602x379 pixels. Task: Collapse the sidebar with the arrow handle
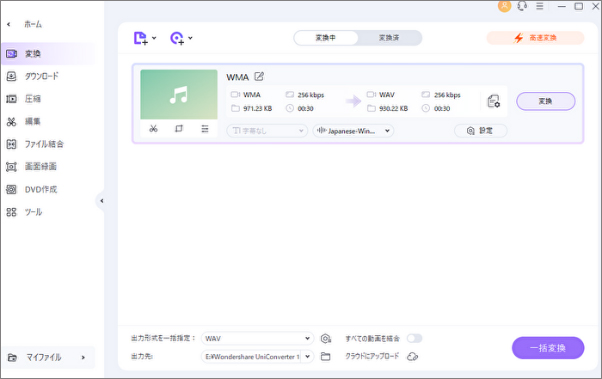click(x=101, y=201)
